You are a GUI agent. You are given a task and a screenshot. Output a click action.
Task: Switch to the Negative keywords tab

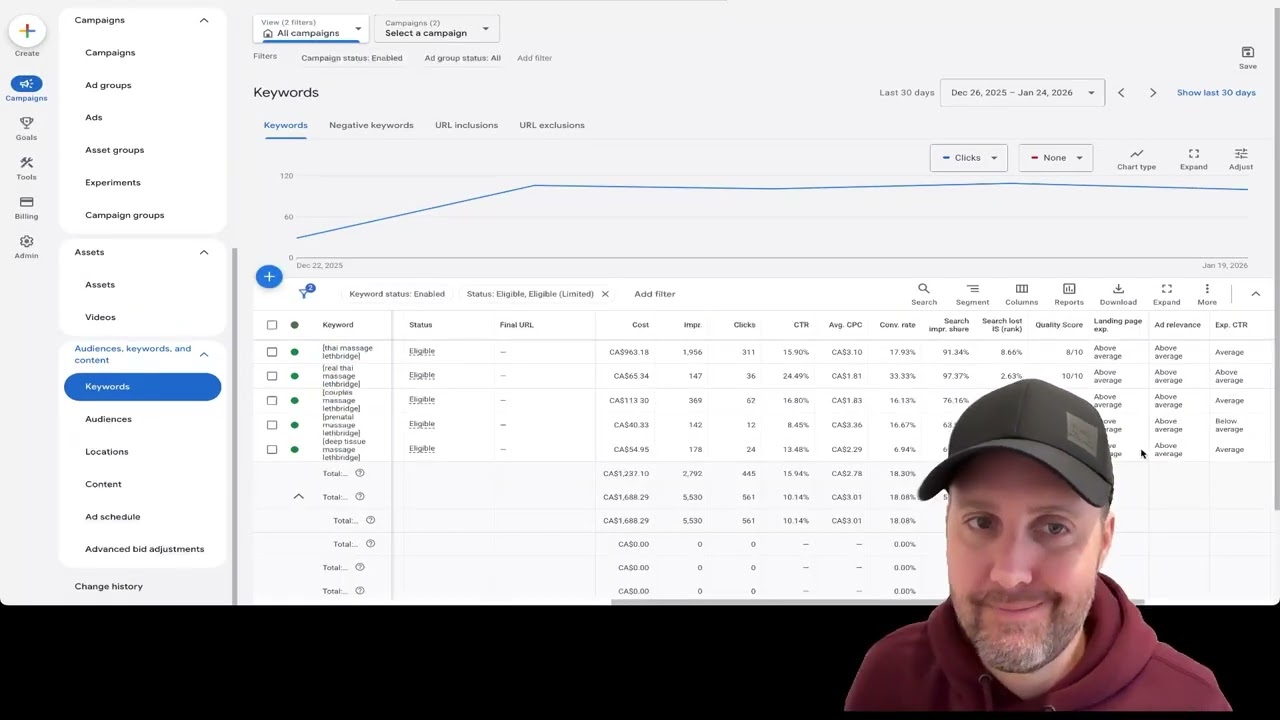coord(371,125)
